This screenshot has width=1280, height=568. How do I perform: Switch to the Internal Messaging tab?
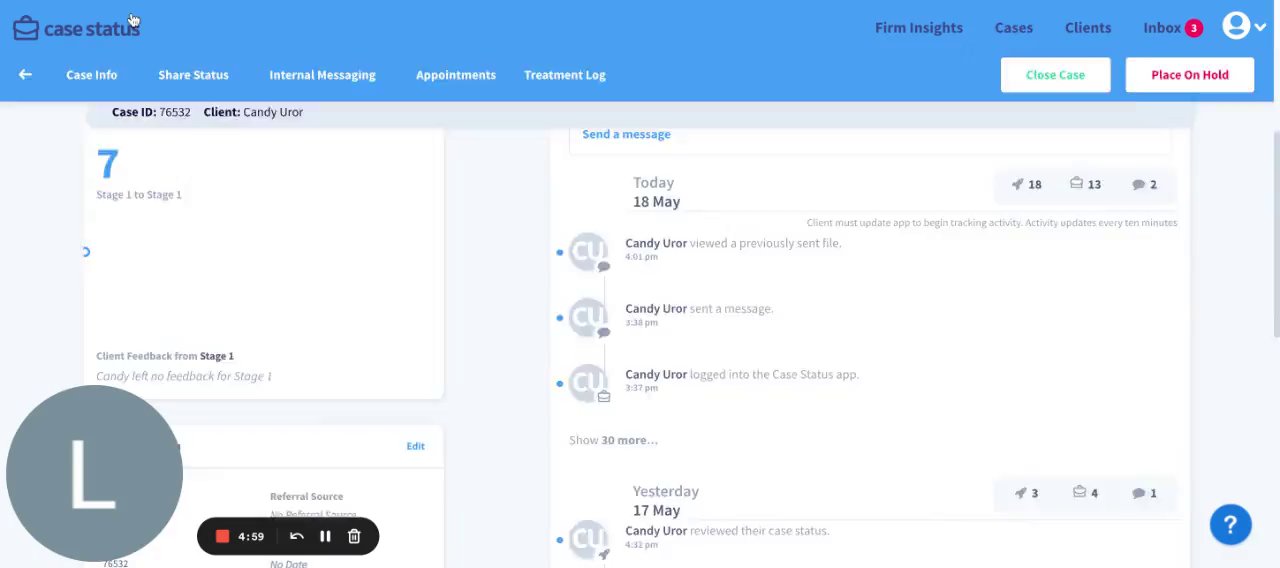point(322,75)
